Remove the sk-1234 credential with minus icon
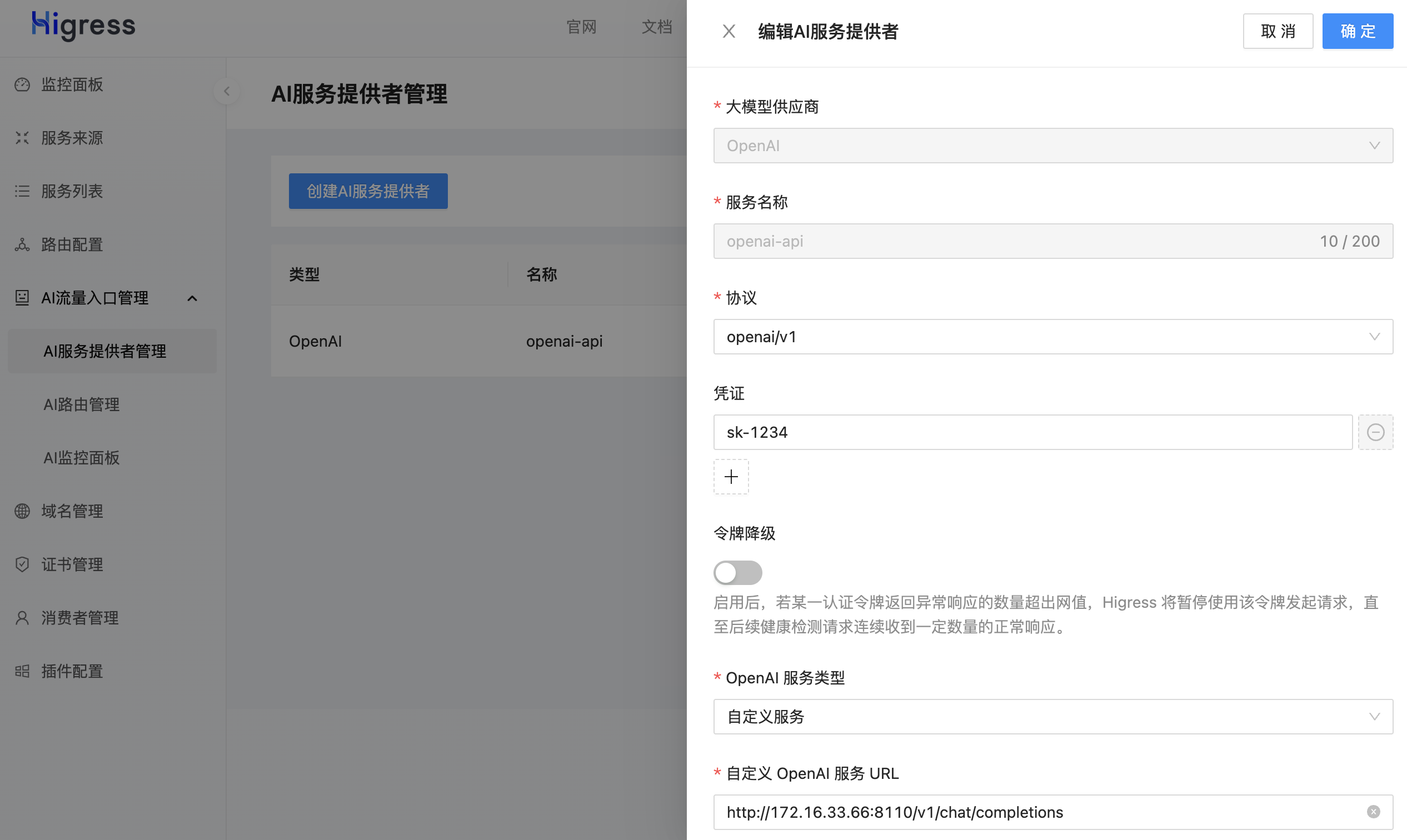Viewport: 1407px width, 840px height. coord(1375,432)
